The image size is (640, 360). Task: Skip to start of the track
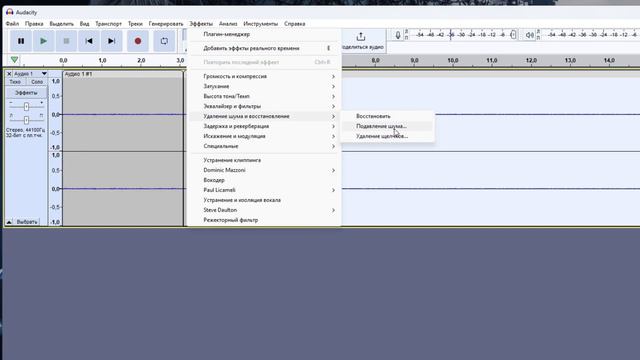click(x=89, y=41)
